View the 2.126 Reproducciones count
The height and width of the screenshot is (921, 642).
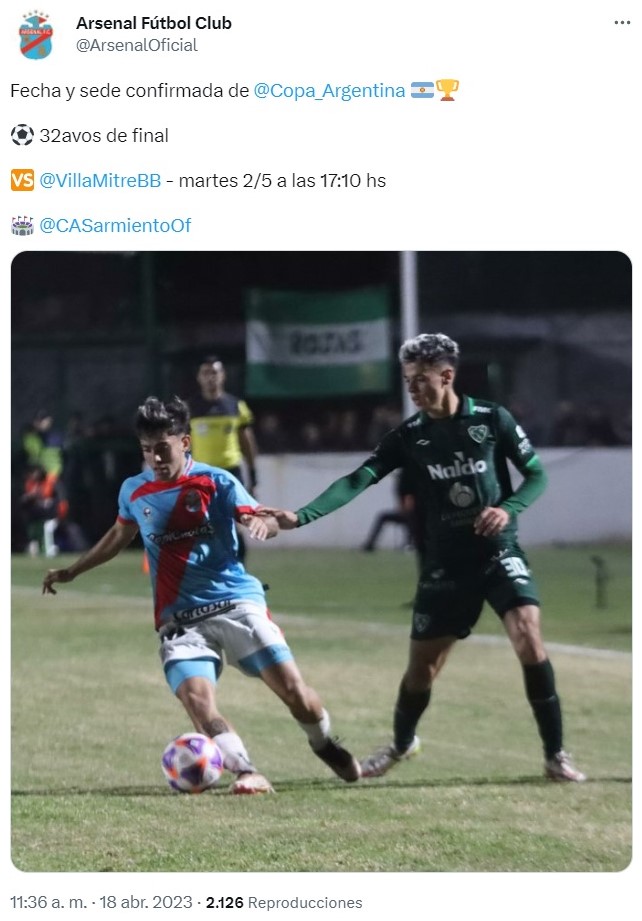click(x=284, y=902)
